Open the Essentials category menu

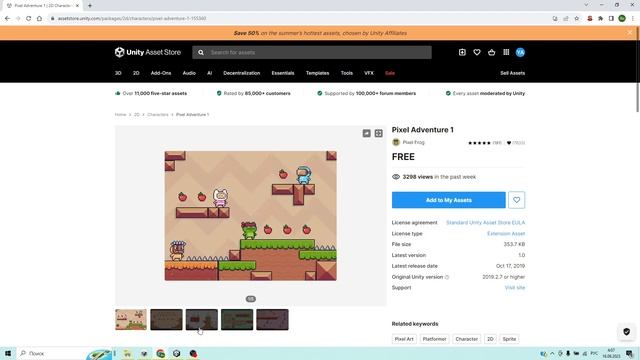tap(283, 73)
